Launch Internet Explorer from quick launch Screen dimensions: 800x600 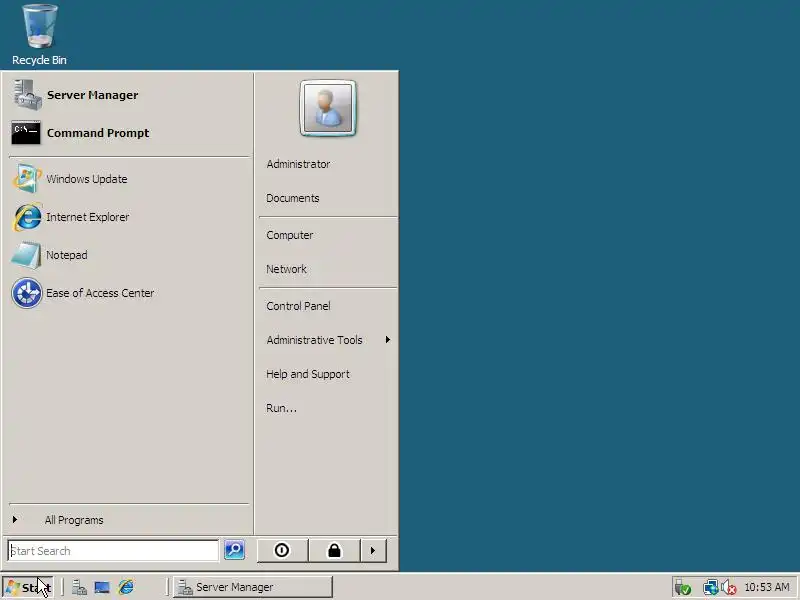point(126,587)
